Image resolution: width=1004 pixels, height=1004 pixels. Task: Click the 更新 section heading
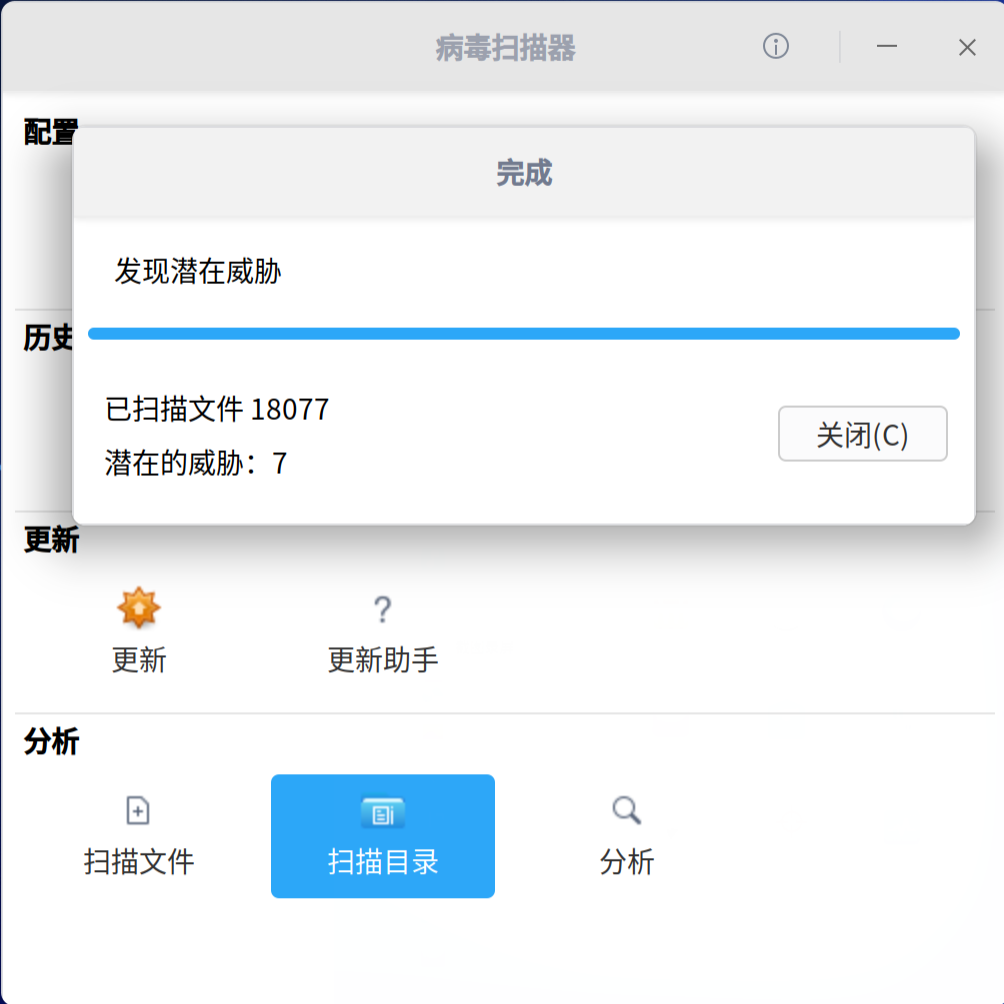tap(51, 540)
